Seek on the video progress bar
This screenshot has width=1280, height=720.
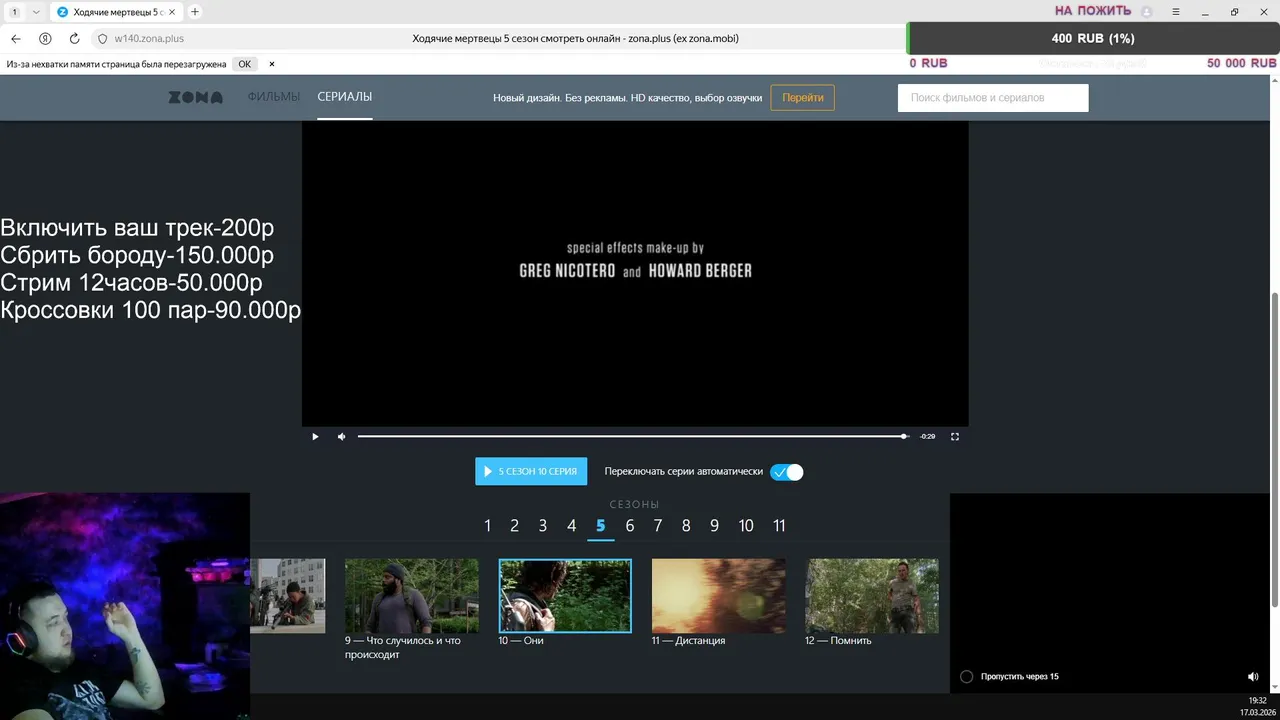tap(632, 437)
